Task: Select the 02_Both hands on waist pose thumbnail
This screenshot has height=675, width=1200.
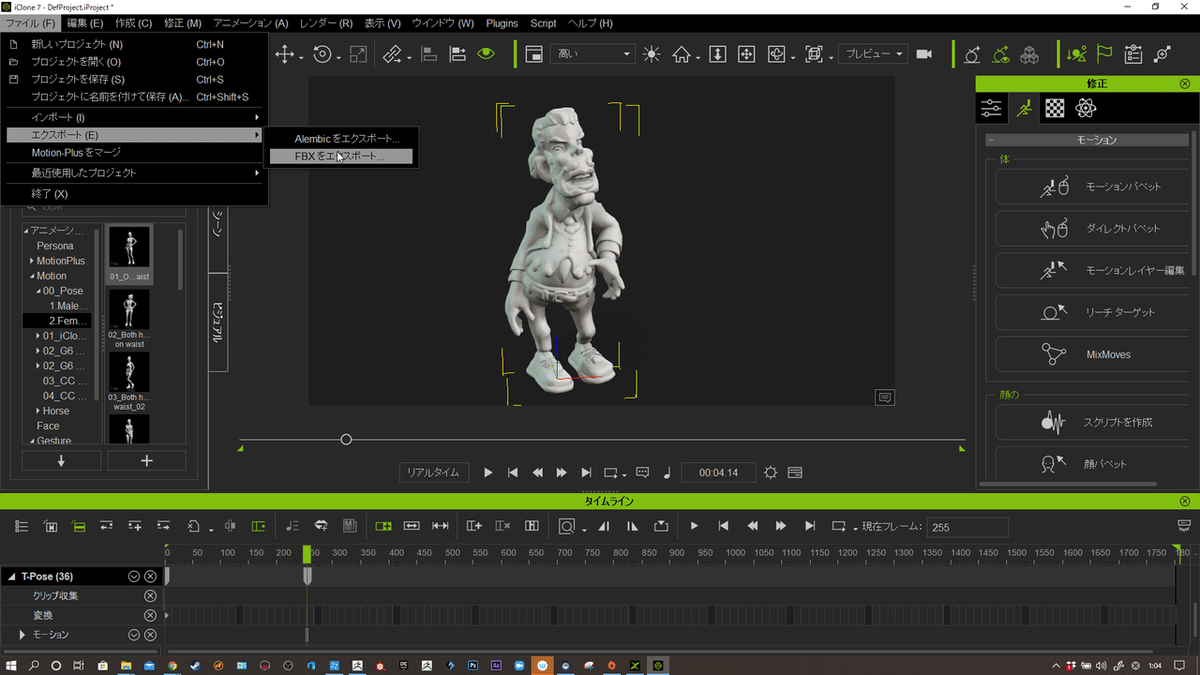Action: coord(129,310)
